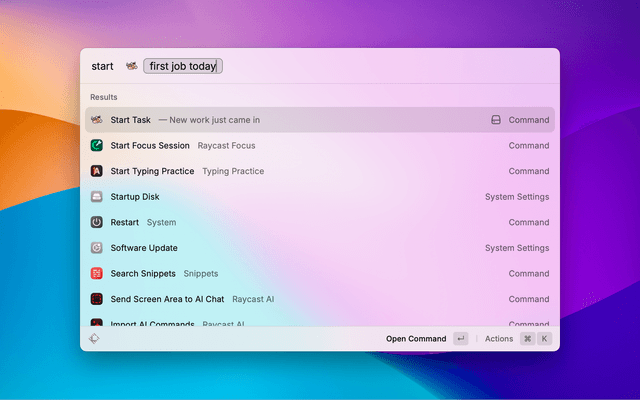Click the K shortcut key badge

545,339
